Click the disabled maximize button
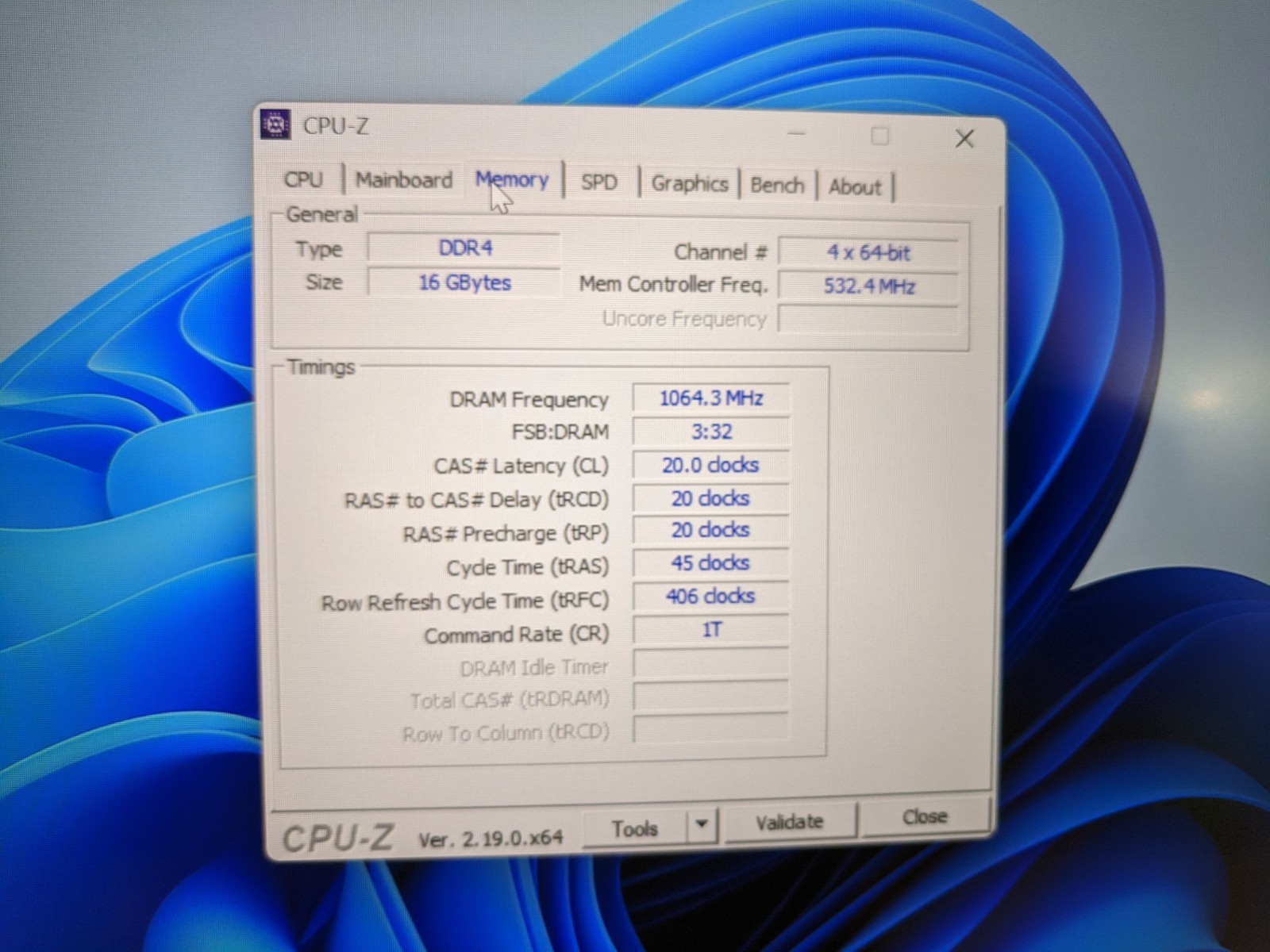Screen dimensions: 1270x952 pyautogui.click(x=879, y=136)
